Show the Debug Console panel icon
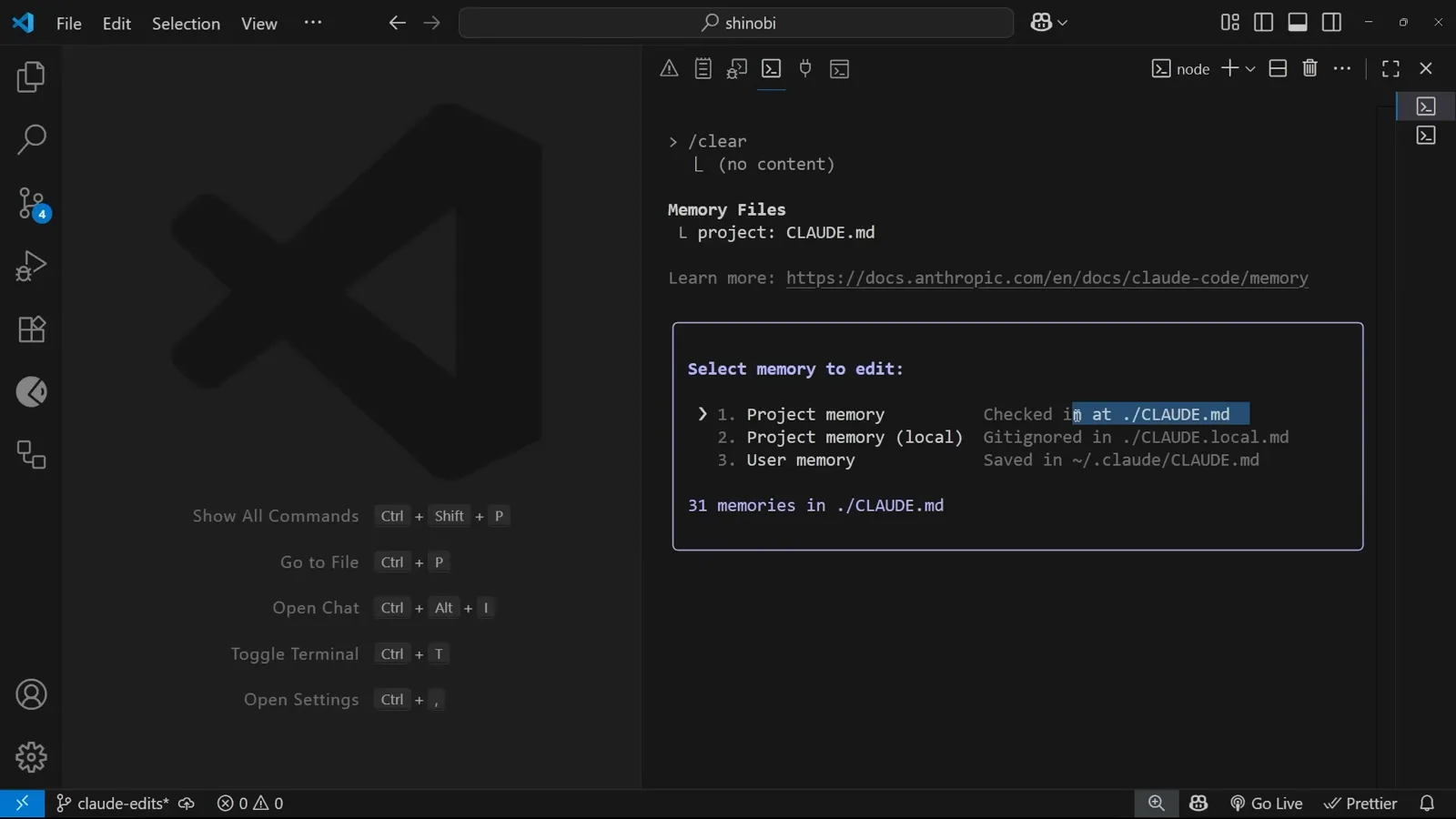Viewport: 1456px width, 819px height. pos(737,68)
